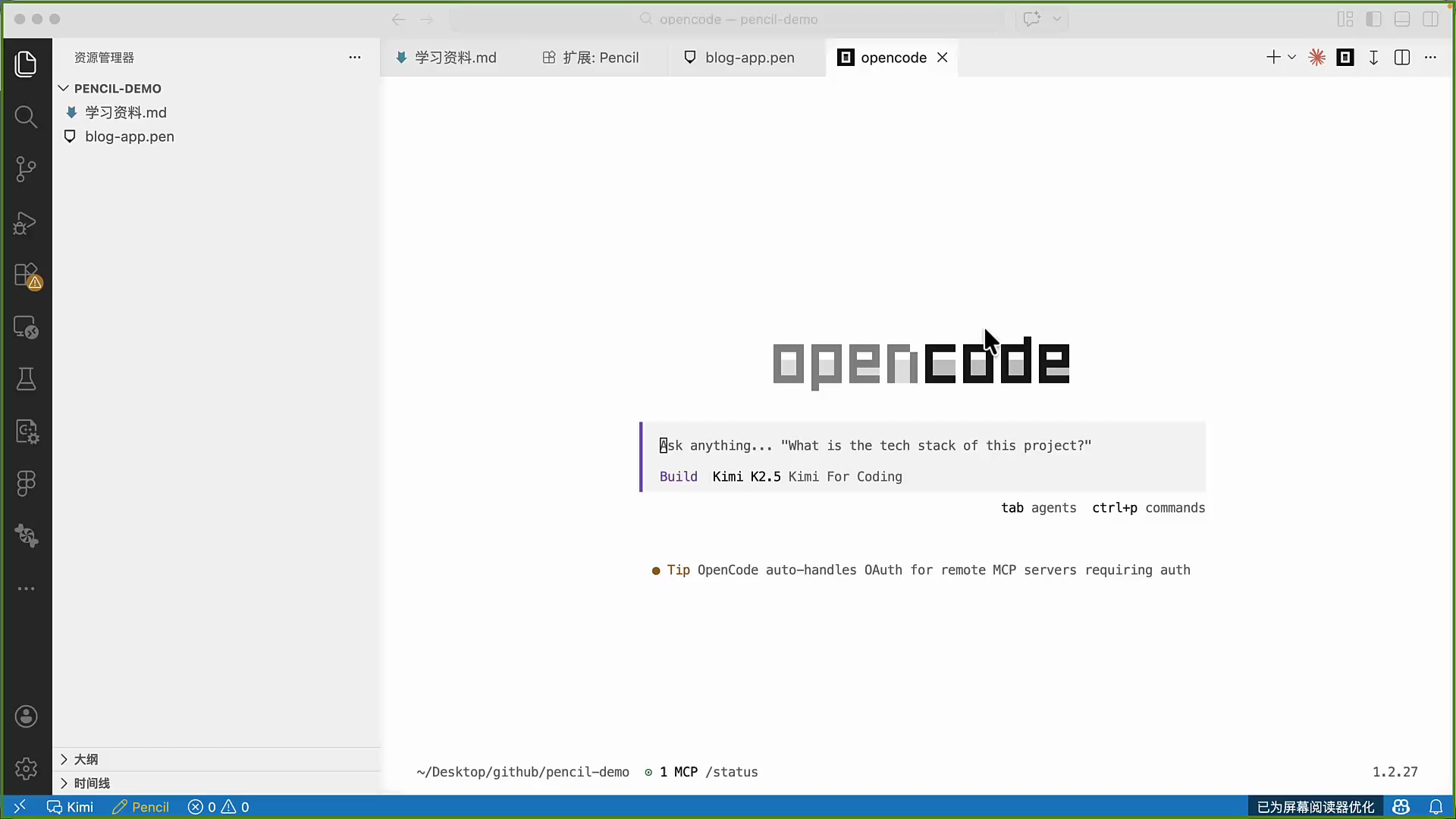The width and height of the screenshot is (1456, 819).
Task: Expand the 时间线 timeline section
Action: (216, 783)
